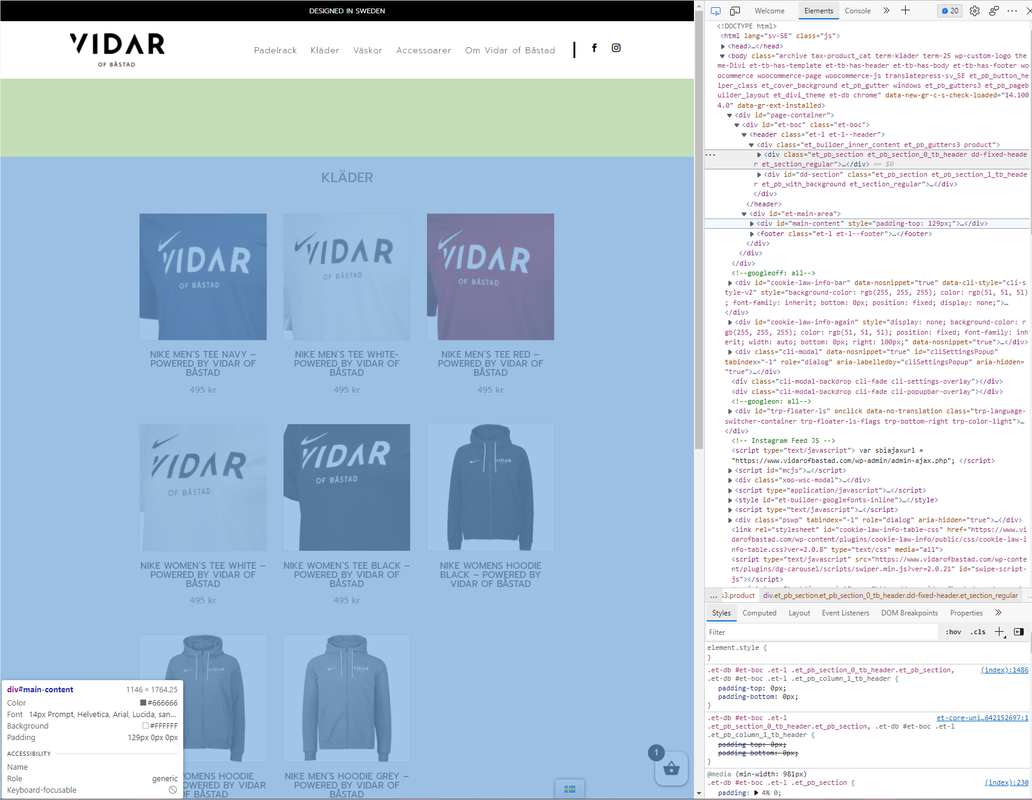The image size is (1032, 800).
Task: Expand the footer et-l--footer node
Action: pyautogui.click(x=752, y=234)
